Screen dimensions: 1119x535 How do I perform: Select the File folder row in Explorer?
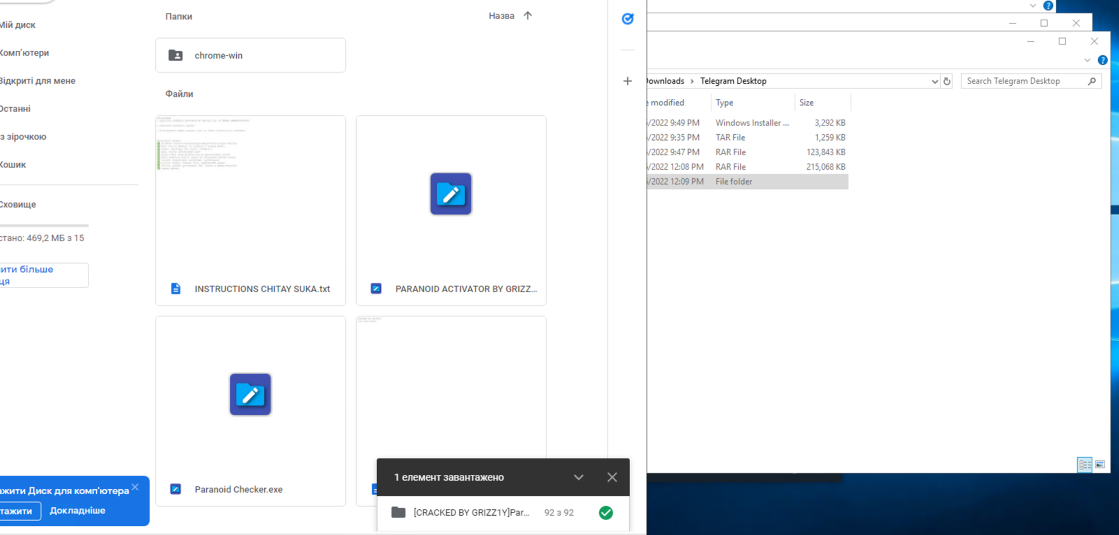(x=747, y=181)
